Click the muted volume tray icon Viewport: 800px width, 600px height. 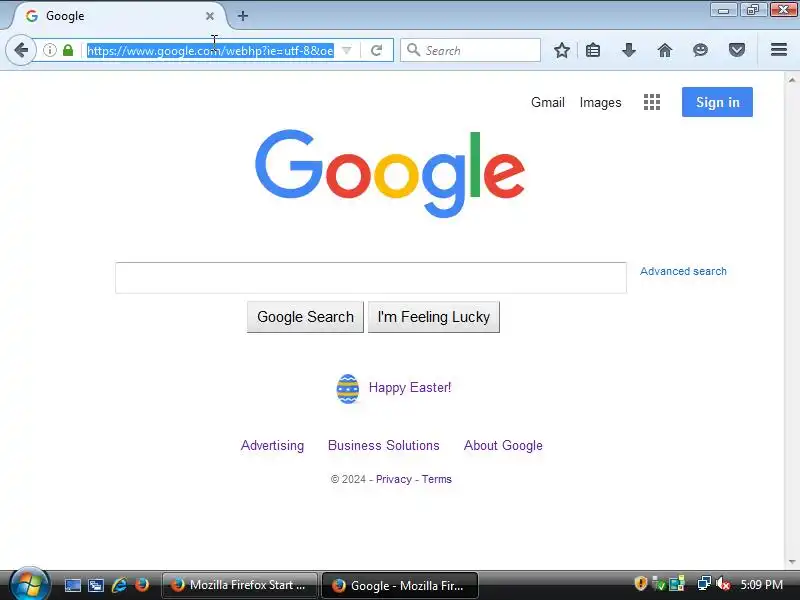[723, 584]
